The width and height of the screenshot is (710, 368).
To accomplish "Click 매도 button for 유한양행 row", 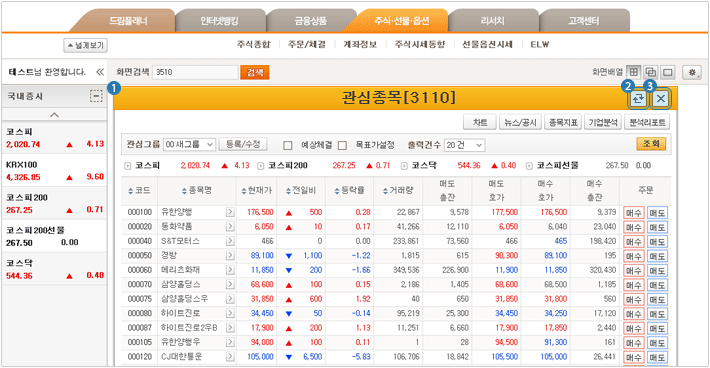I will point(657,213).
